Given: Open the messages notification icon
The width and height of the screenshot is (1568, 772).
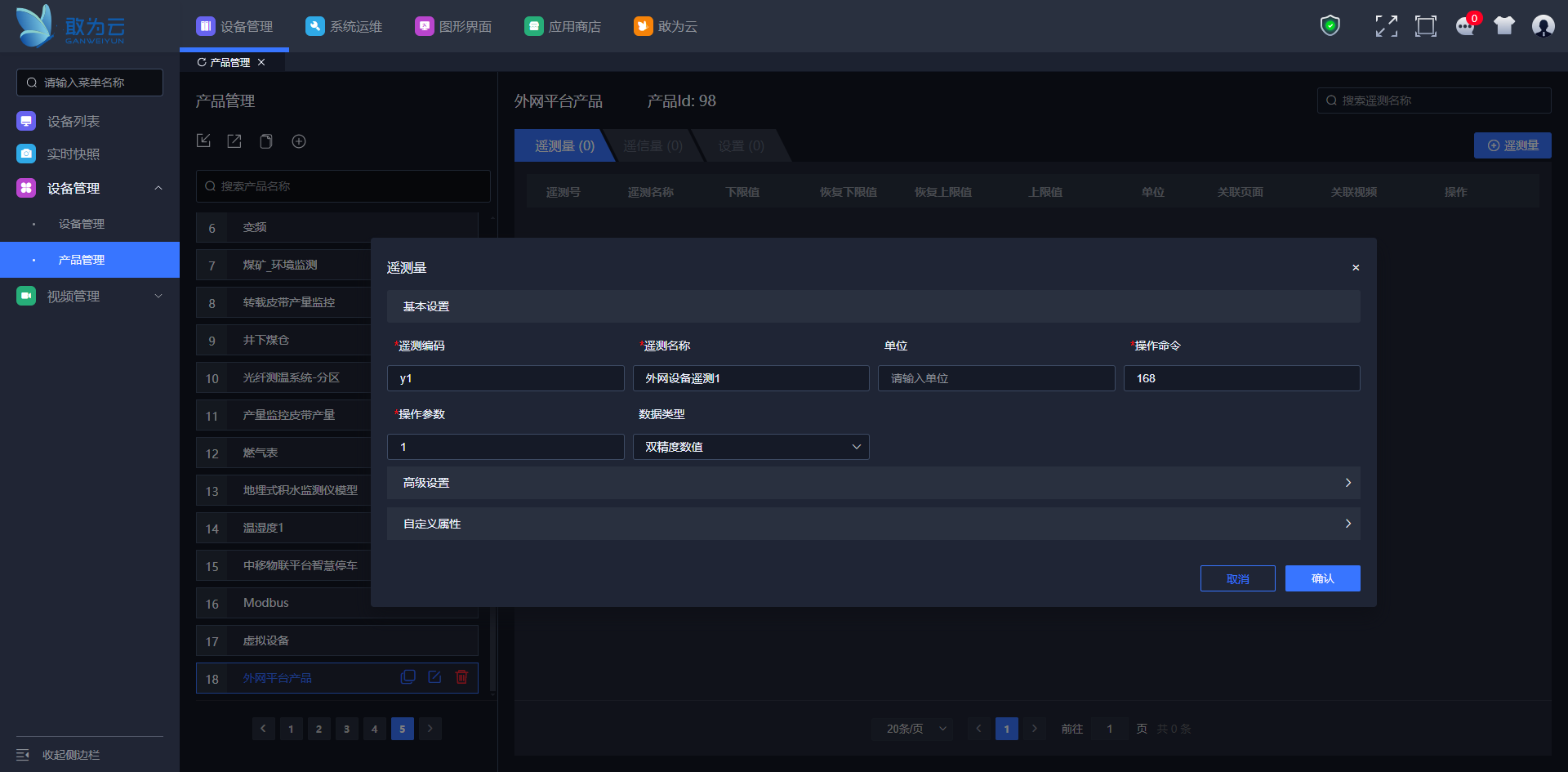Looking at the screenshot, I should click(1465, 26).
